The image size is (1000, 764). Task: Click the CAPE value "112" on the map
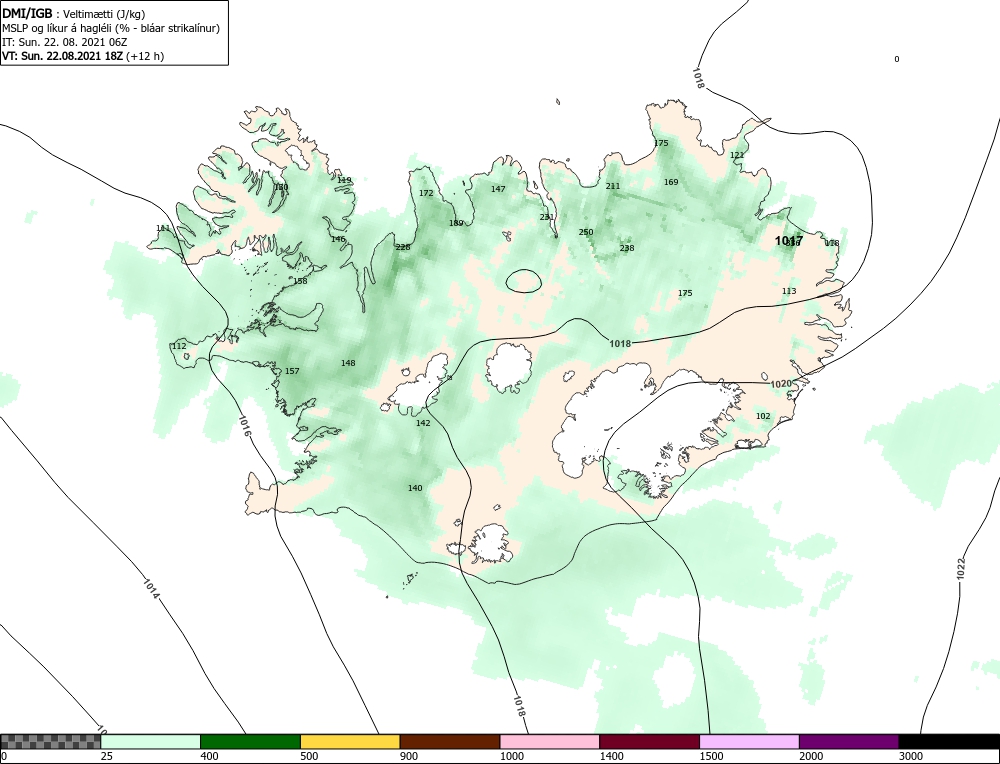click(179, 346)
